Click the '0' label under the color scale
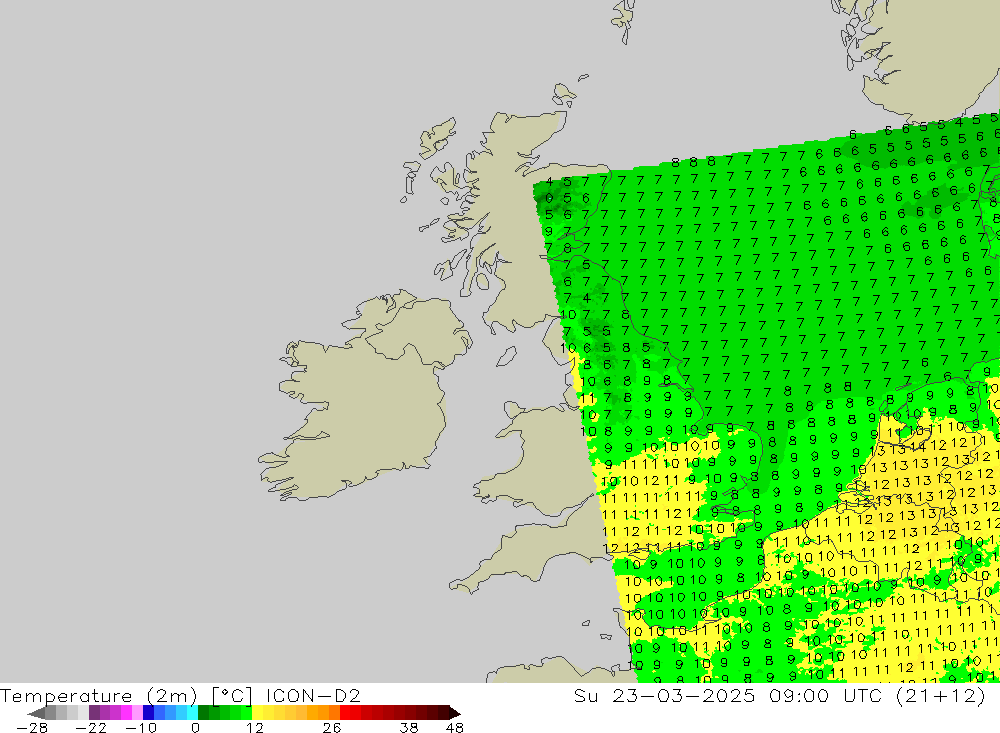Screen dimensions: 1000x733 195,727
